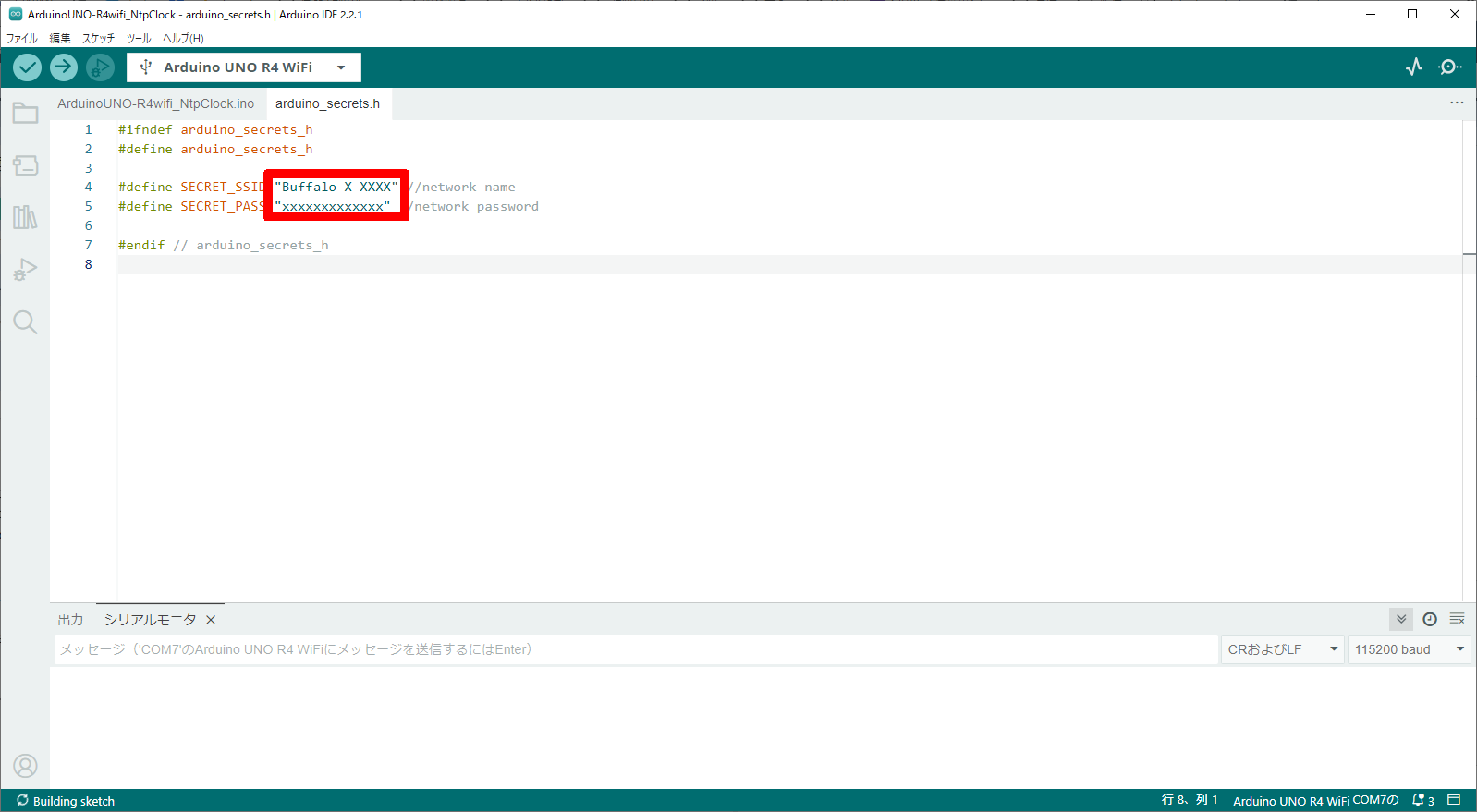The width and height of the screenshot is (1477, 812).
Task: Open the Library Manager books icon
Action: click(25, 217)
